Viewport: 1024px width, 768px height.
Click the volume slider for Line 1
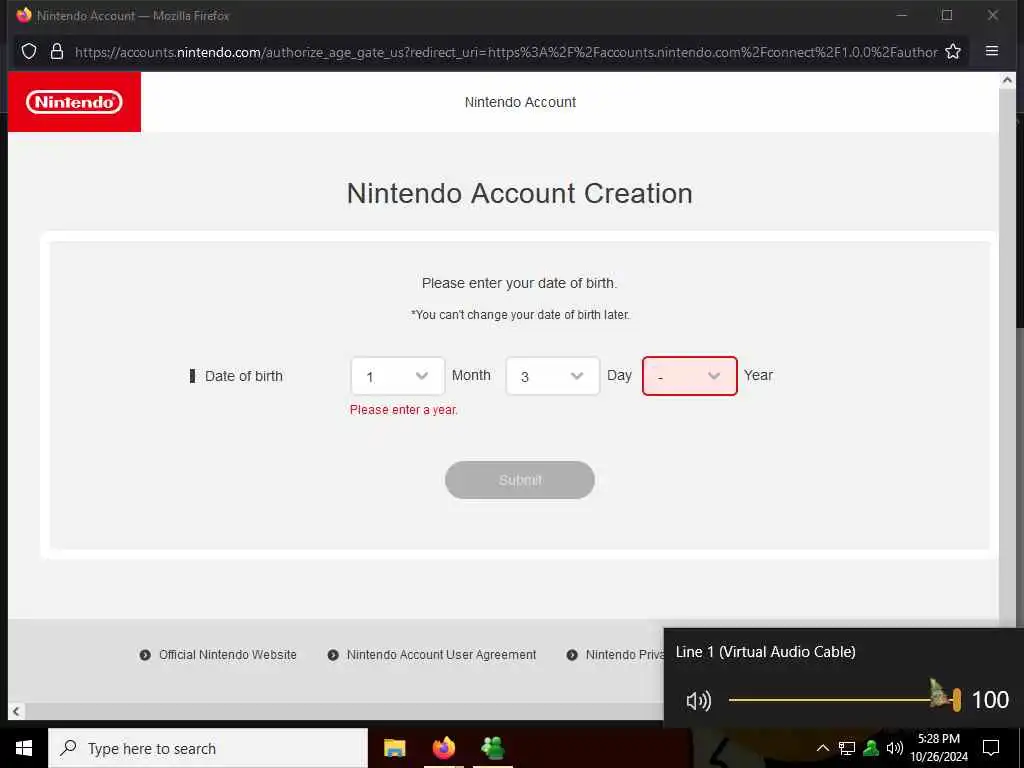point(844,700)
